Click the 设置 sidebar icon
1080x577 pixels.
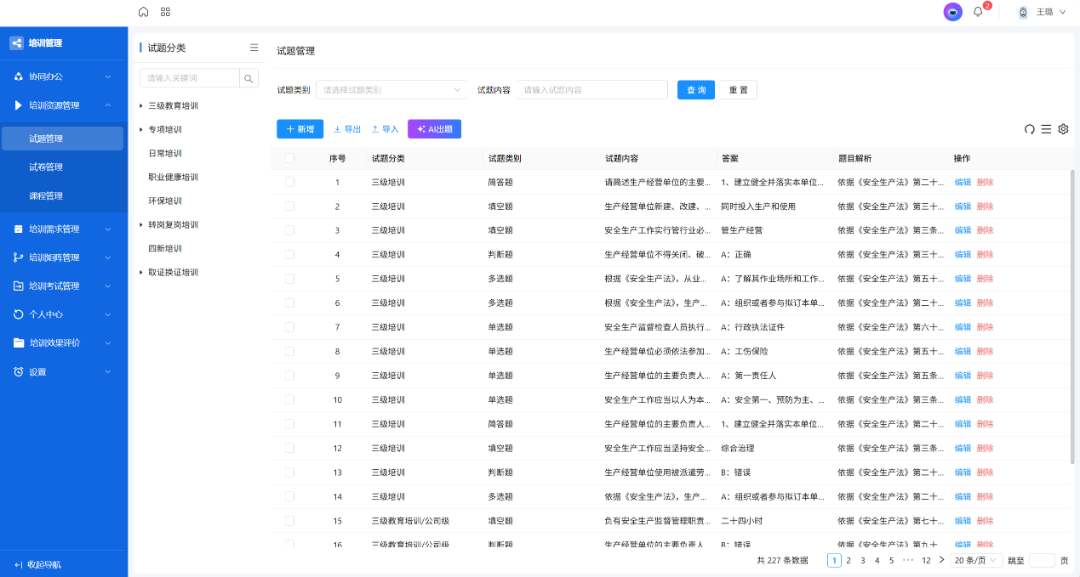coord(18,372)
